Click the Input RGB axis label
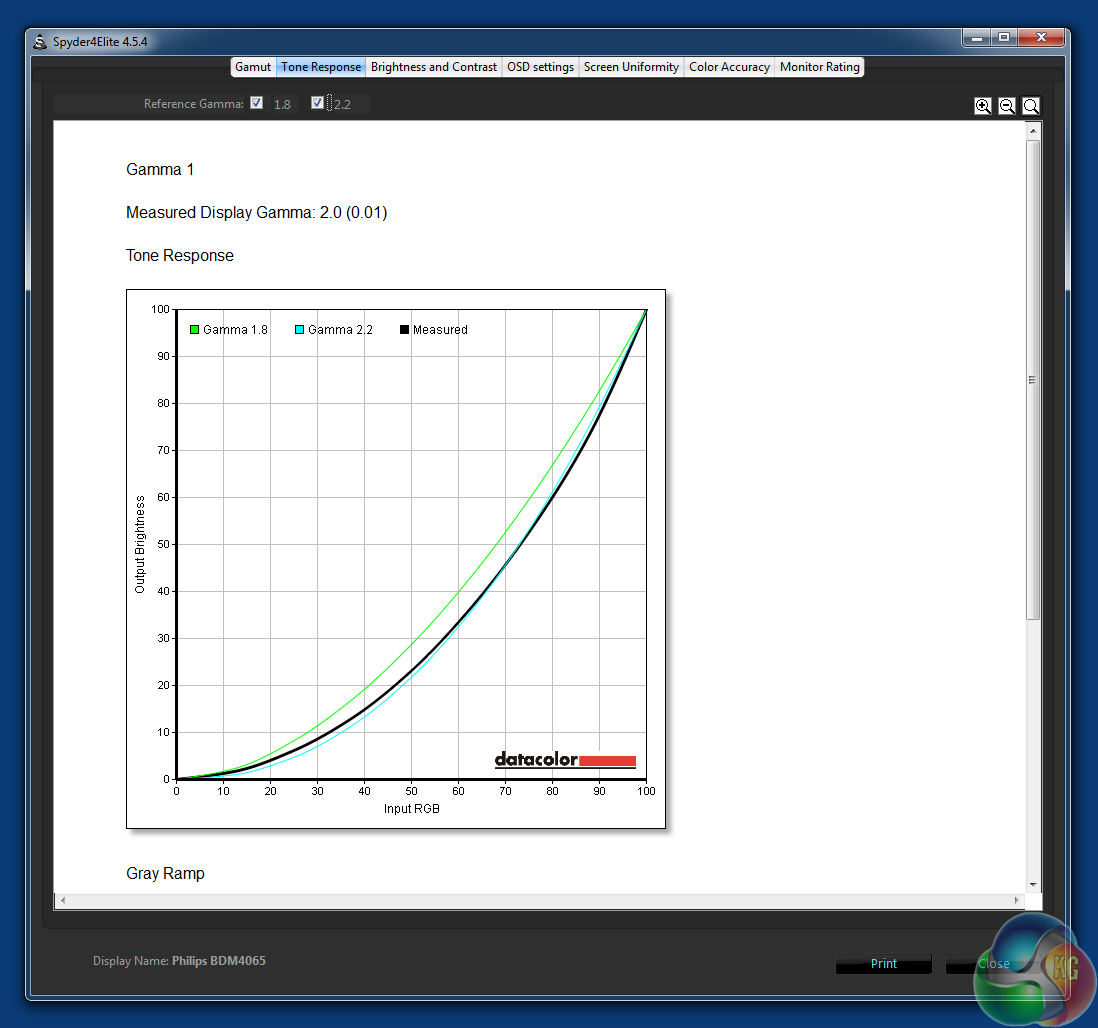The height and width of the screenshot is (1028, 1098). pos(412,809)
